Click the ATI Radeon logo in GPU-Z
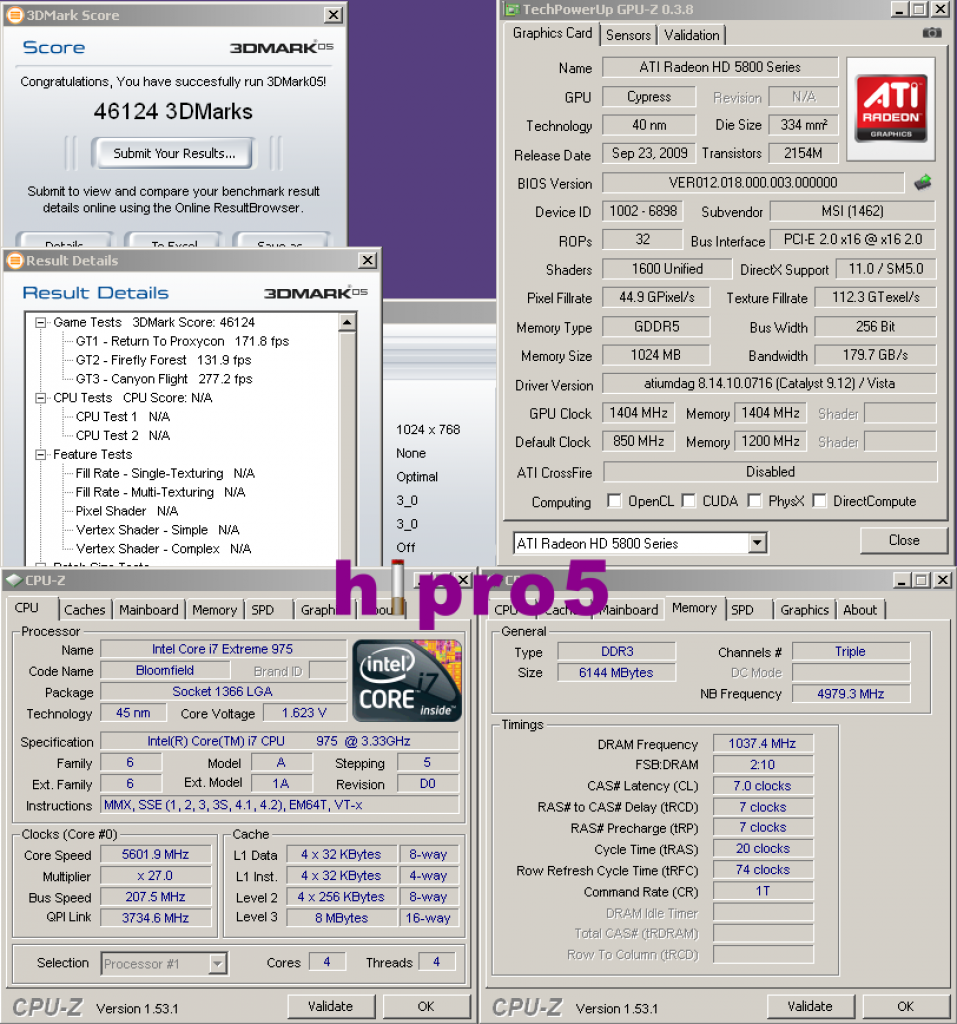The image size is (957, 1024). pos(891,109)
